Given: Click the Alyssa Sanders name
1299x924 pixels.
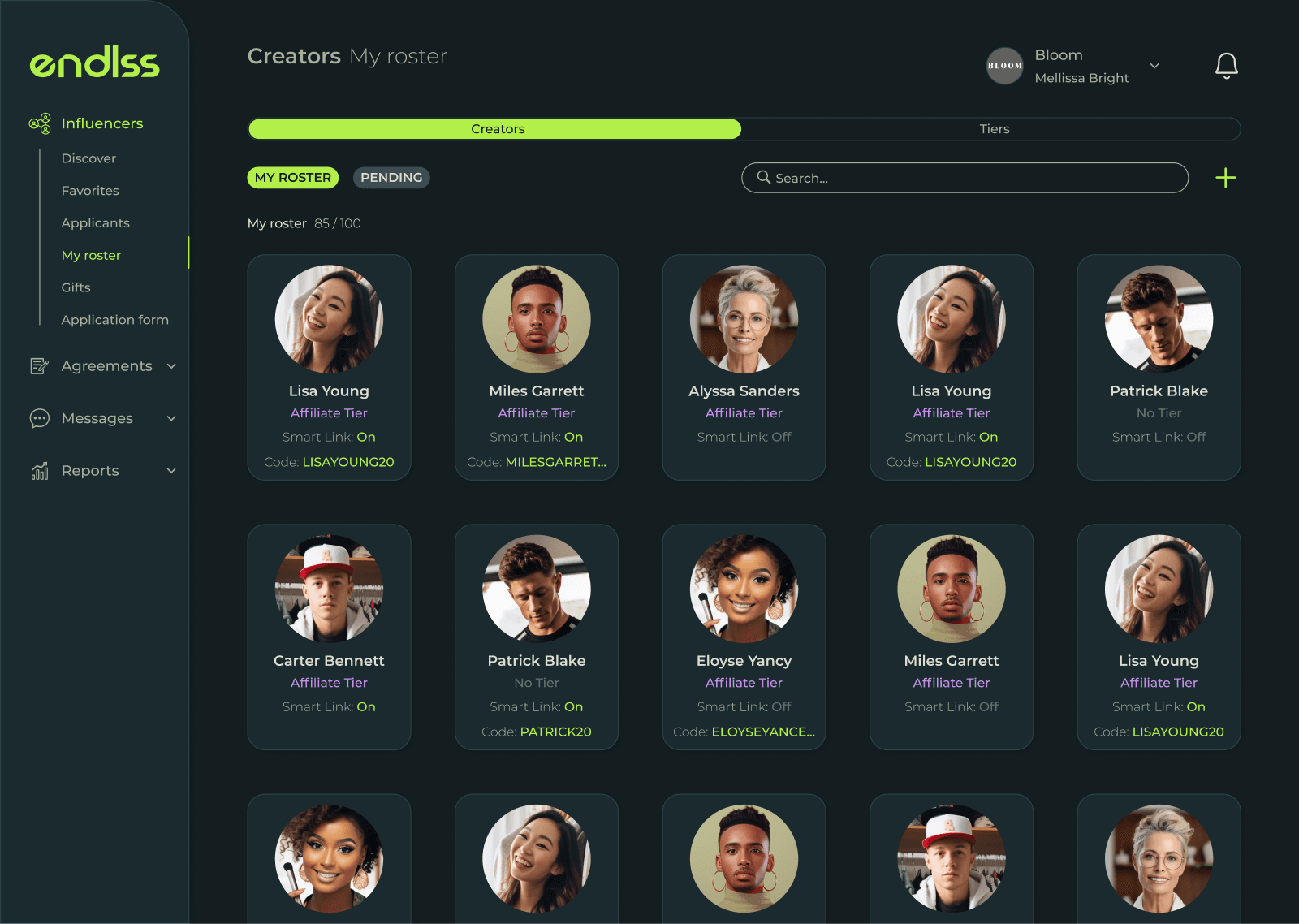Looking at the screenshot, I should pyautogui.click(x=744, y=391).
